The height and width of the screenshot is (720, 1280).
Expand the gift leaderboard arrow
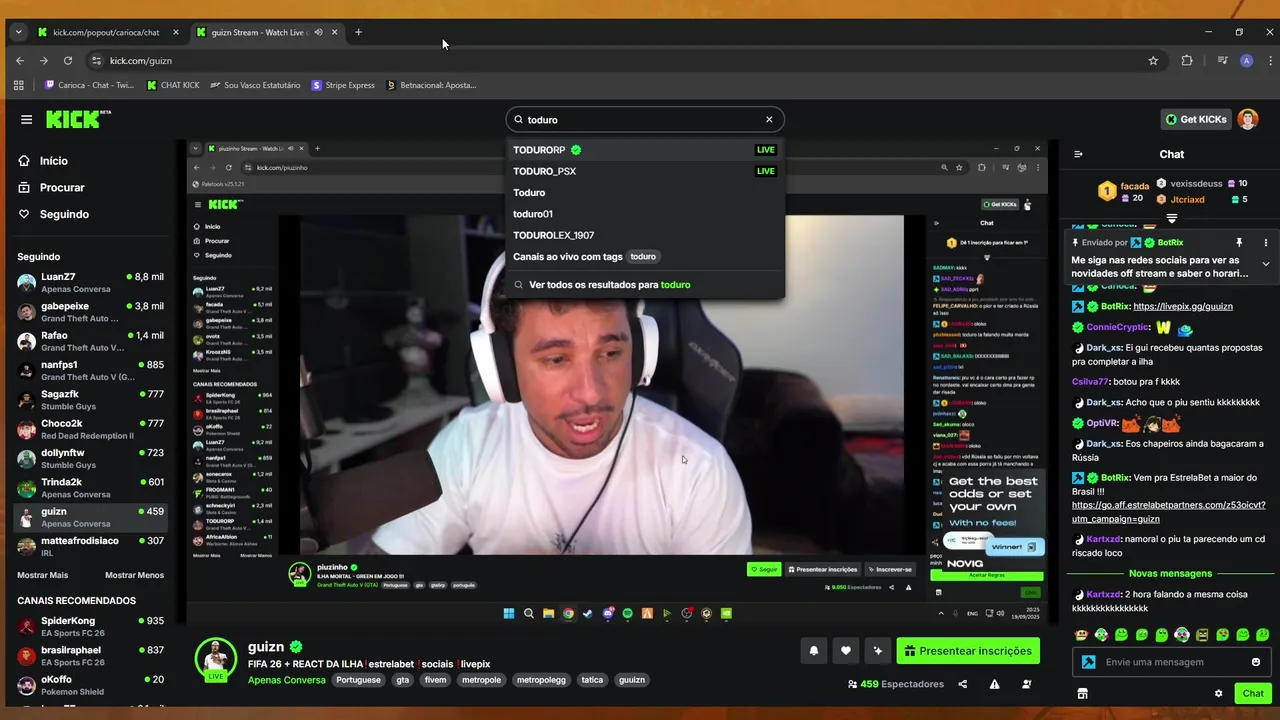pyautogui.click(x=1172, y=218)
